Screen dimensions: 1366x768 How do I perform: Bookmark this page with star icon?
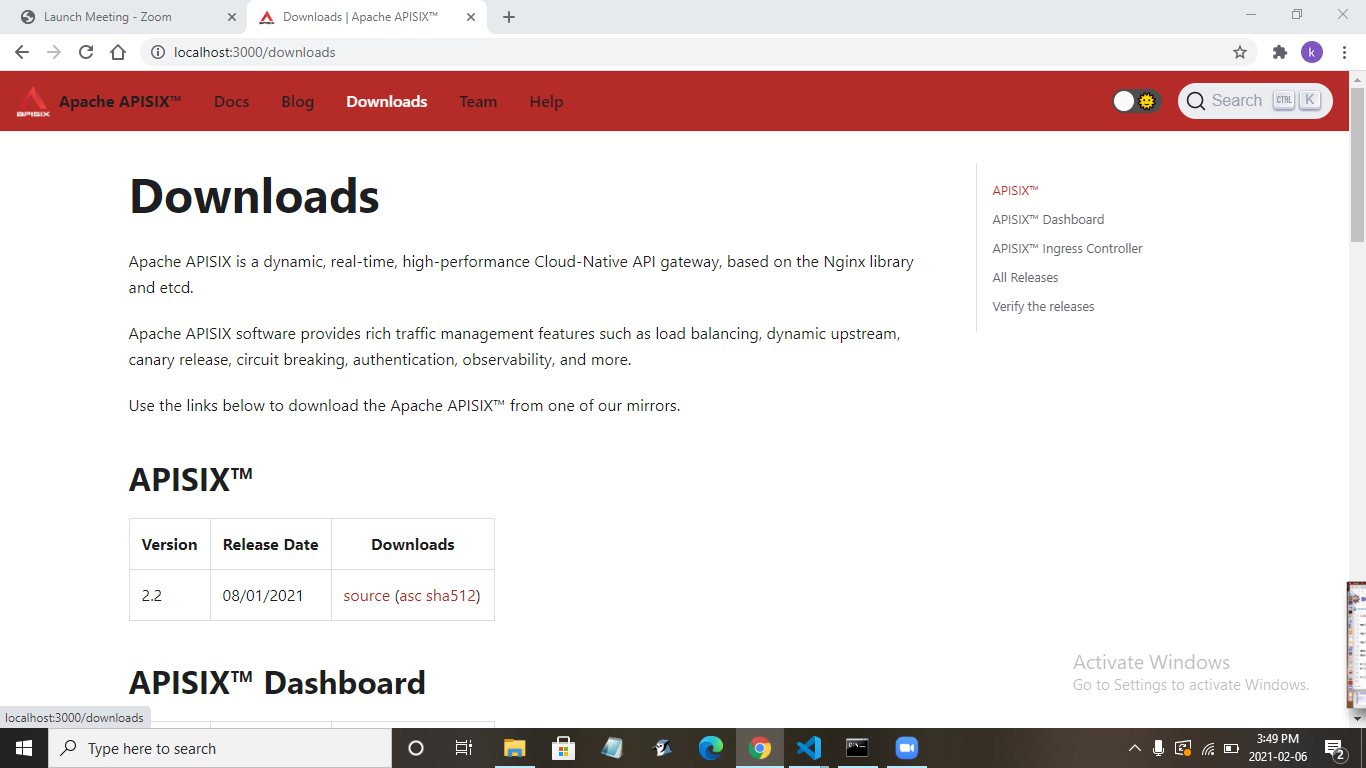click(1240, 52)
